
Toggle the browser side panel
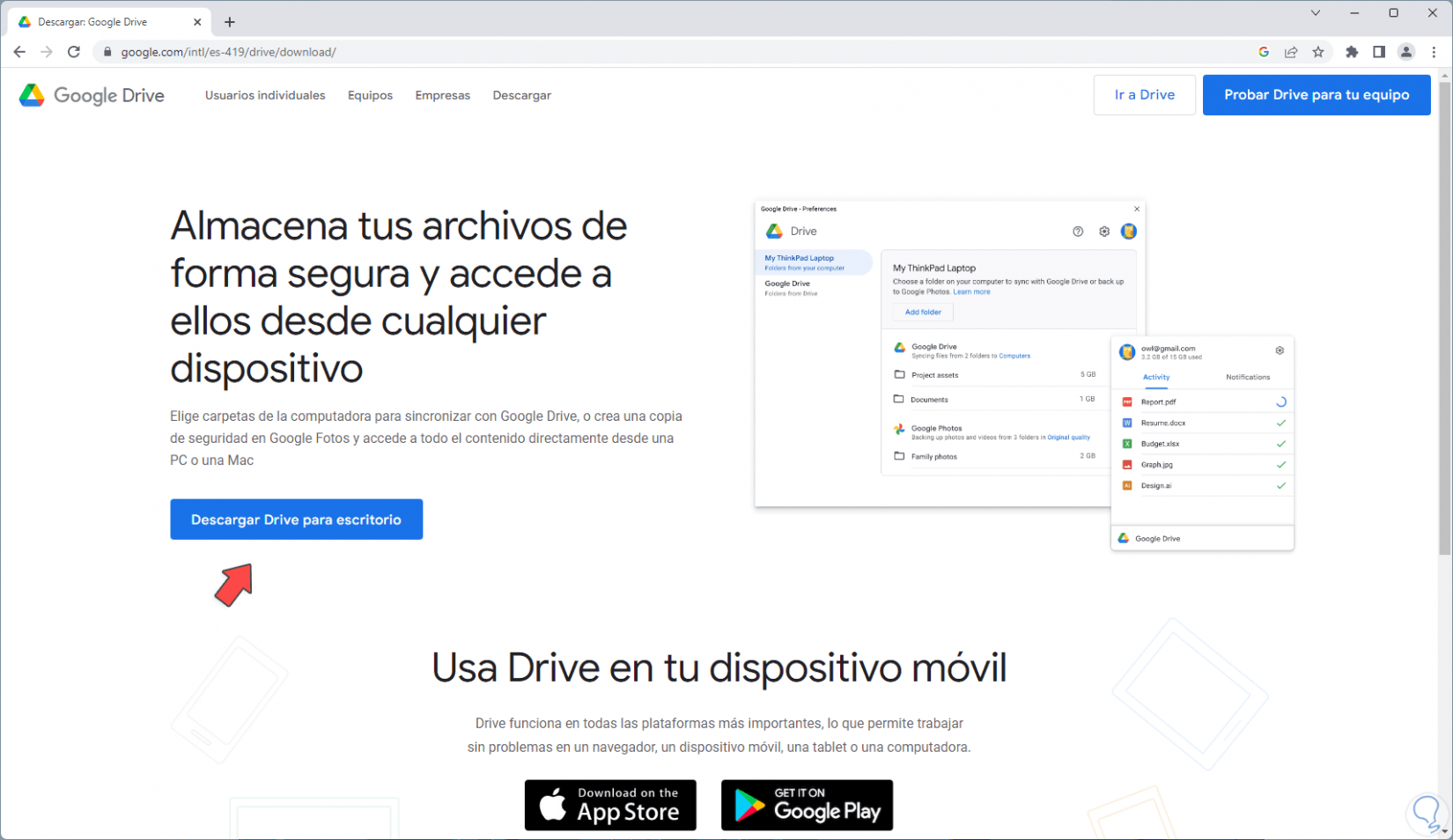[1379, 52]
